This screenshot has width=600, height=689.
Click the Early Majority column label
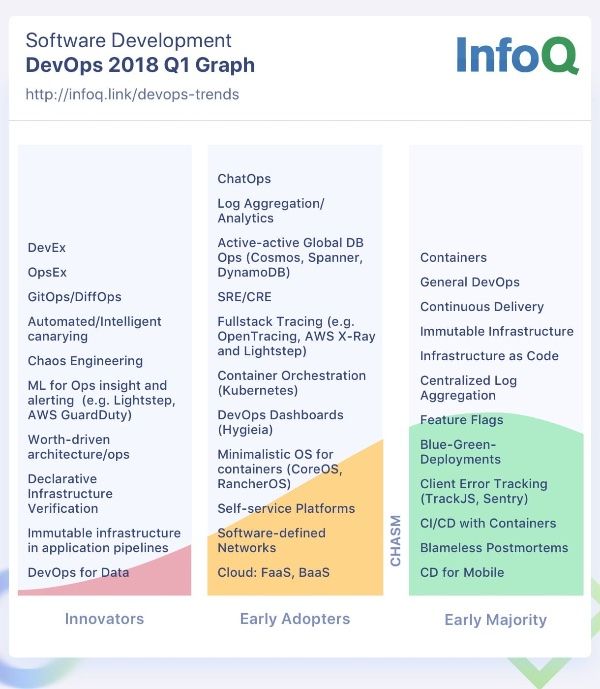495,620
